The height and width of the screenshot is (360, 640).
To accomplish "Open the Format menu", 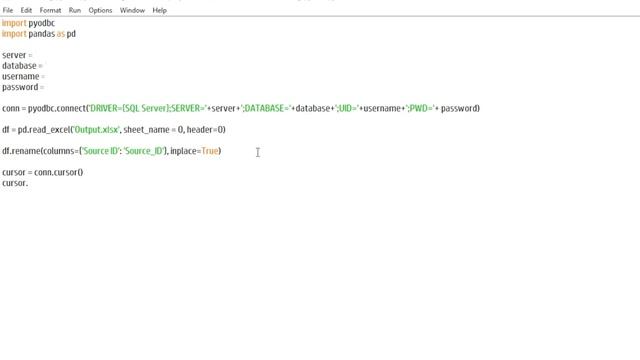I will [50, 10].
